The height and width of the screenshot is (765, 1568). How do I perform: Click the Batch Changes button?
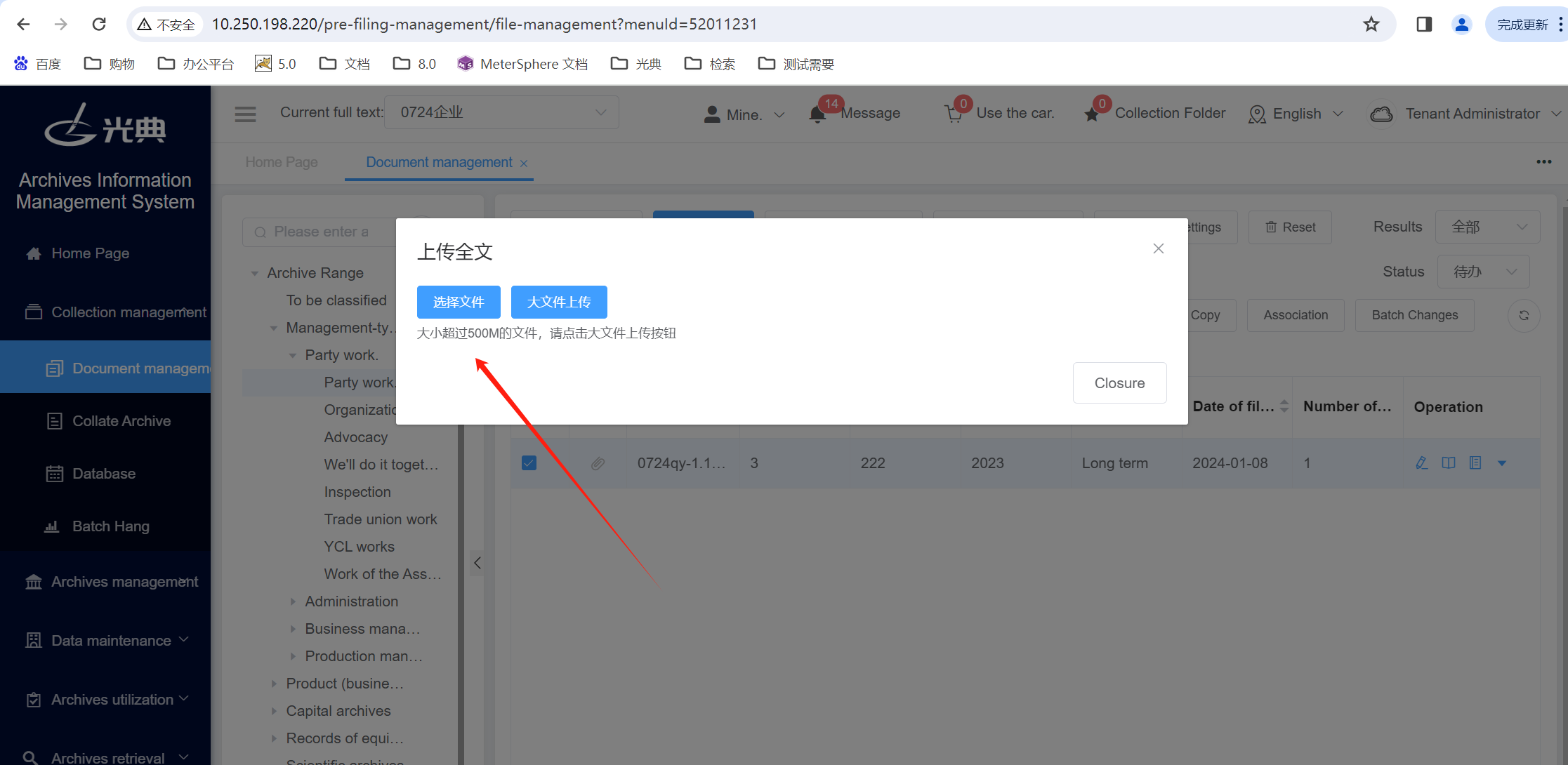1415,315
